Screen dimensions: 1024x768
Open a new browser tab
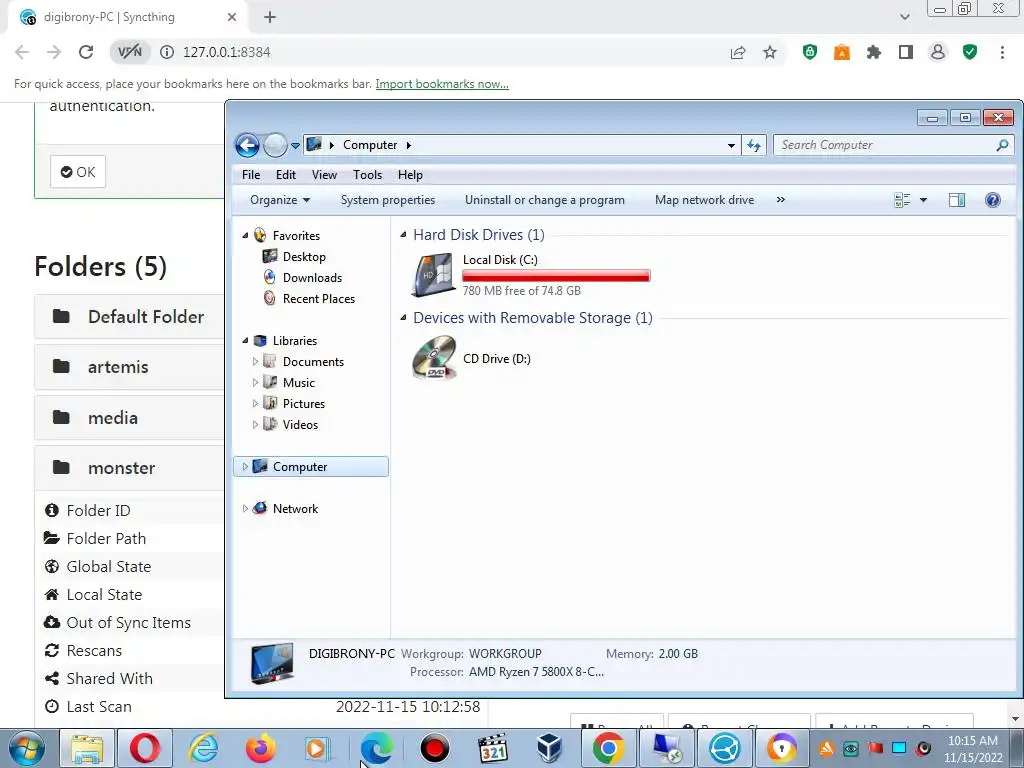[x=270, y=18]
